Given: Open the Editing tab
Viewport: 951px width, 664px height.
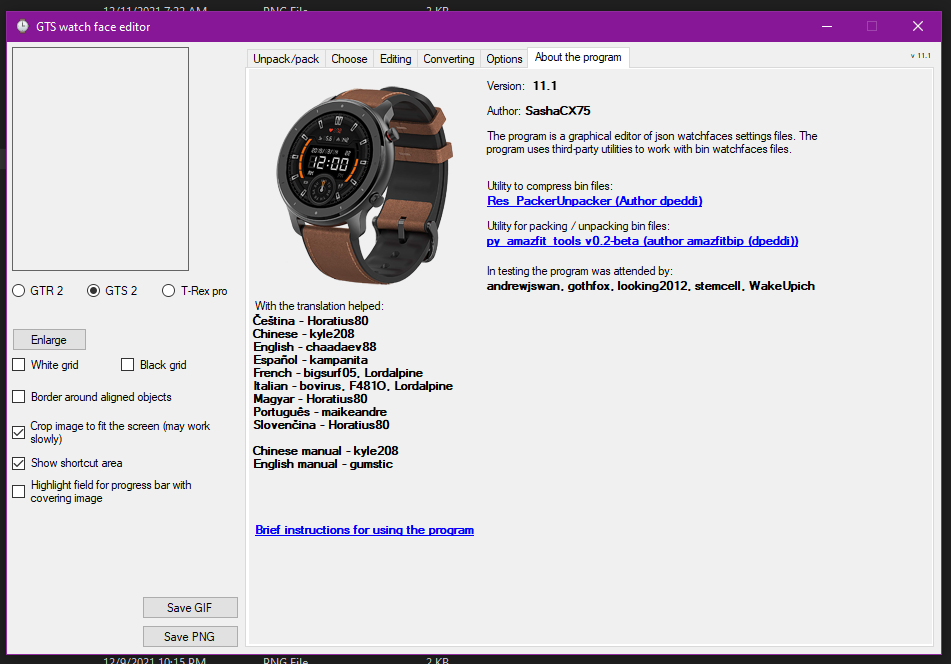Looking at the screenshot, I should 395,59.
